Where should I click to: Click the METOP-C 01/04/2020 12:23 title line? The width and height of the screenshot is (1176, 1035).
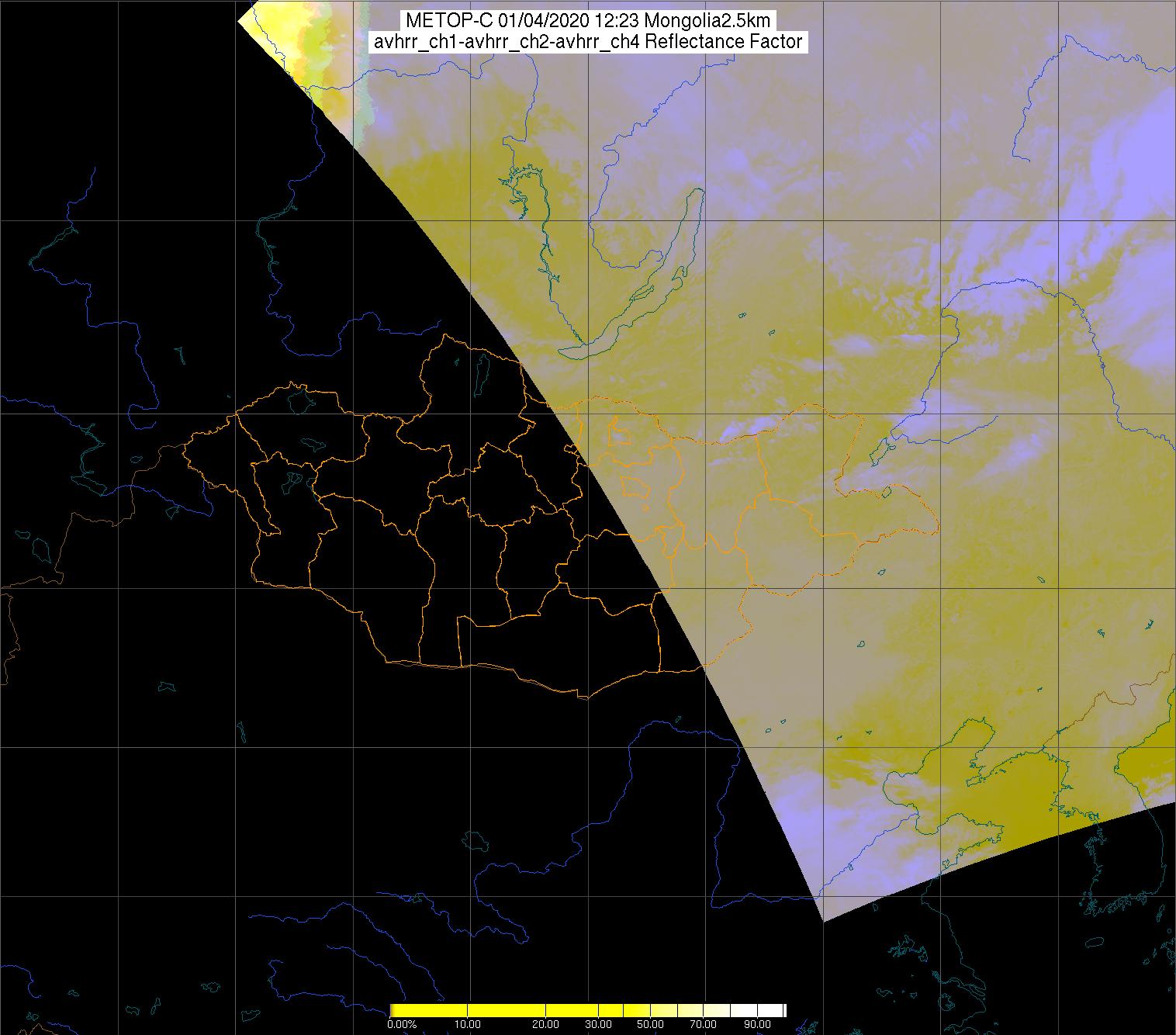point(588,21)
